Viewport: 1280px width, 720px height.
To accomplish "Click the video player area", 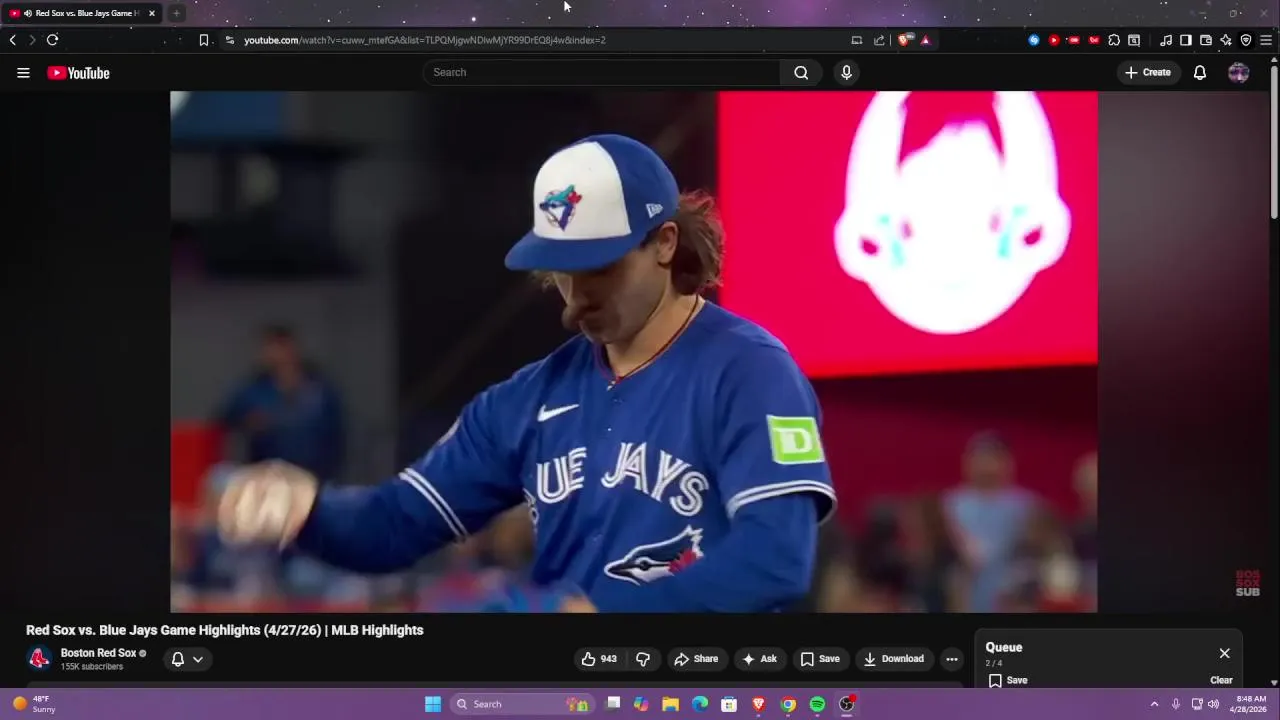I will [x=634, y=351].
